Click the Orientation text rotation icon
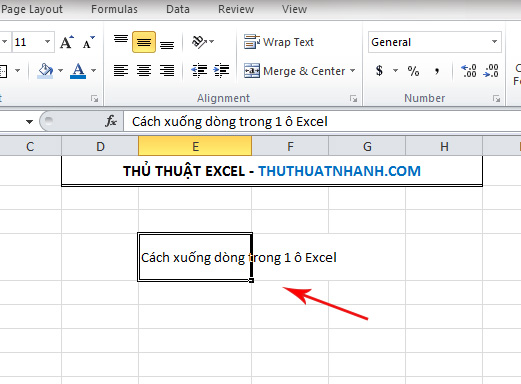The image size is (521, 384). (x=203, y=42)
